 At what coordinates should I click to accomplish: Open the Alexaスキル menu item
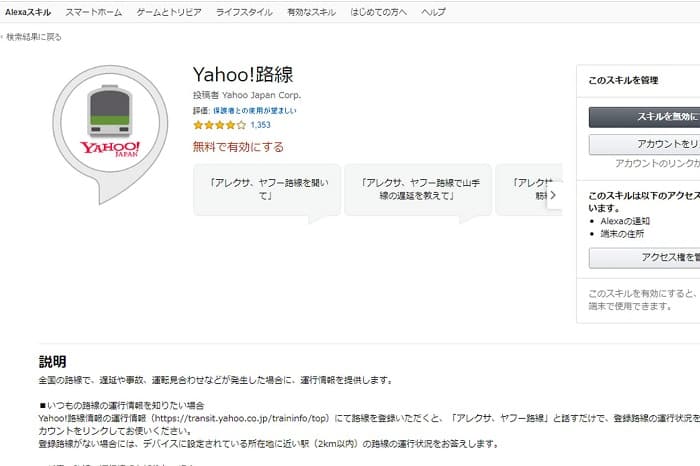coord(28,12)
